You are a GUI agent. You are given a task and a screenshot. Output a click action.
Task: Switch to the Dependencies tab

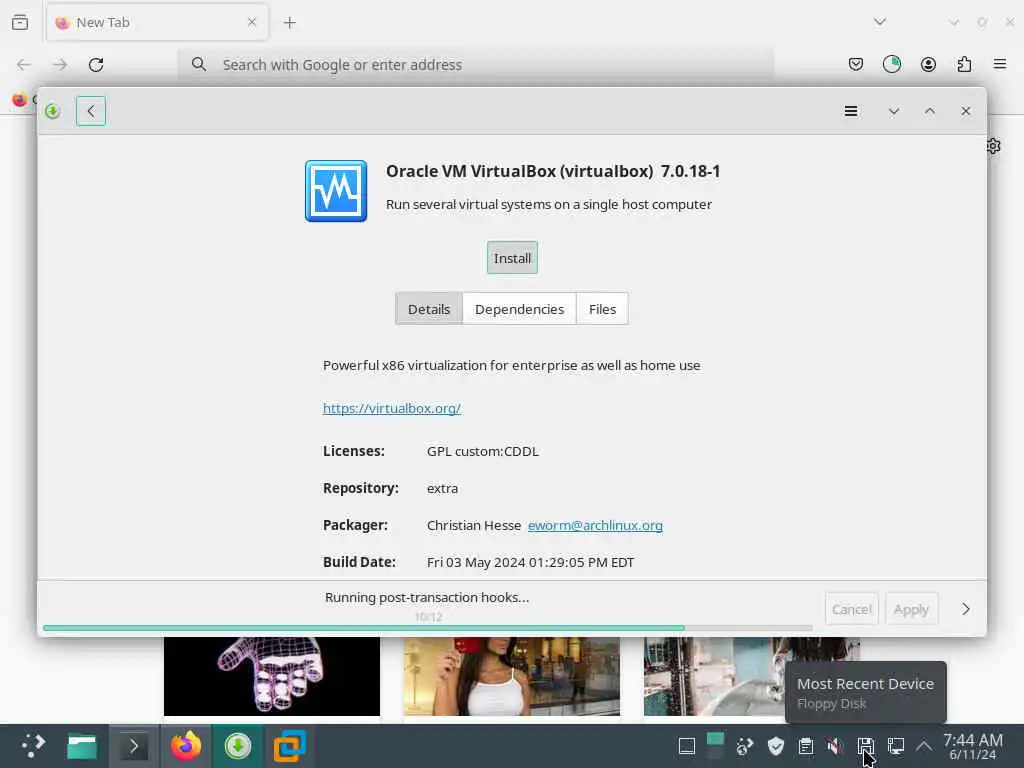point(519,309)
